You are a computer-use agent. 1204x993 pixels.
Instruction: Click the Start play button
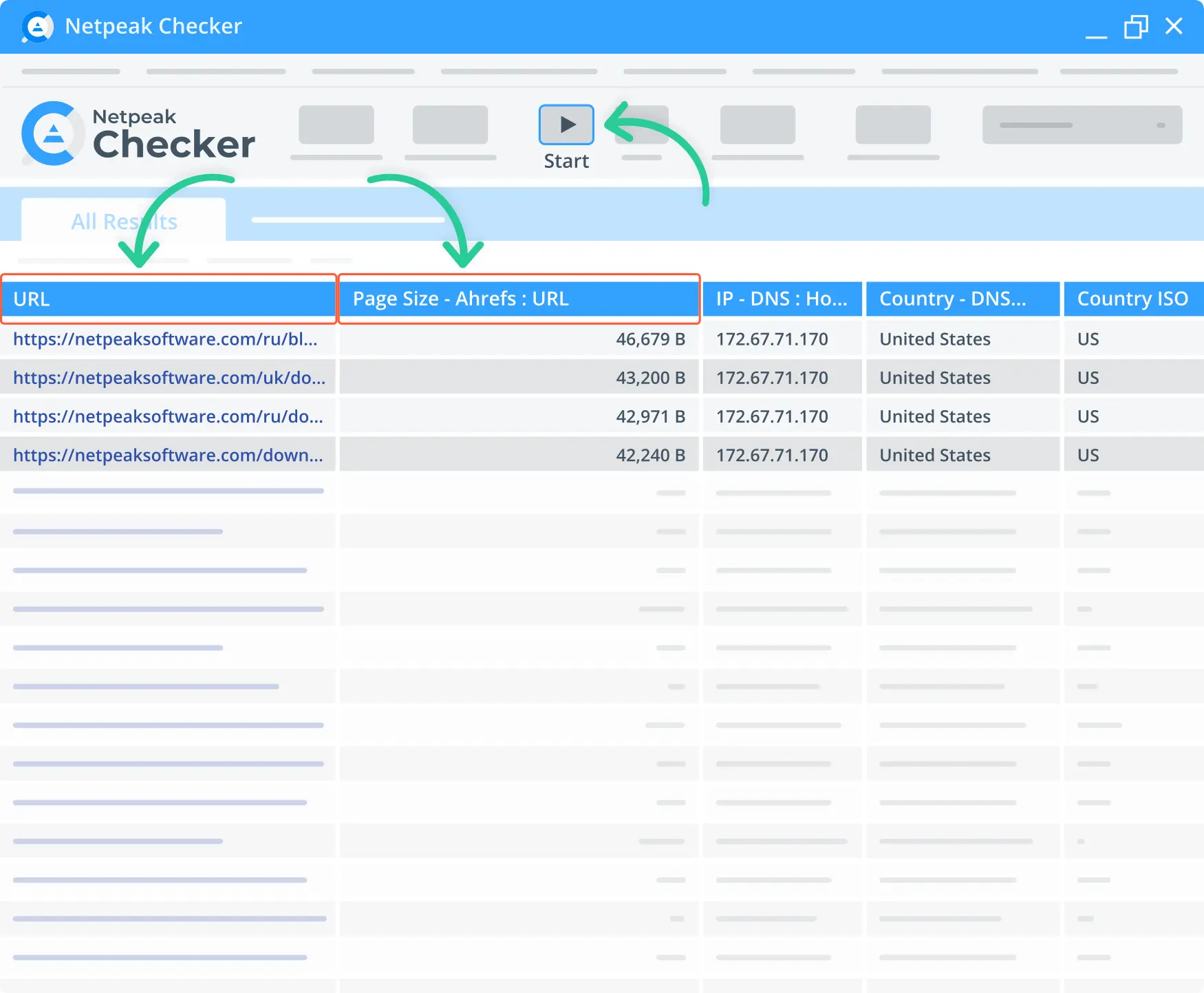(566, 125)
